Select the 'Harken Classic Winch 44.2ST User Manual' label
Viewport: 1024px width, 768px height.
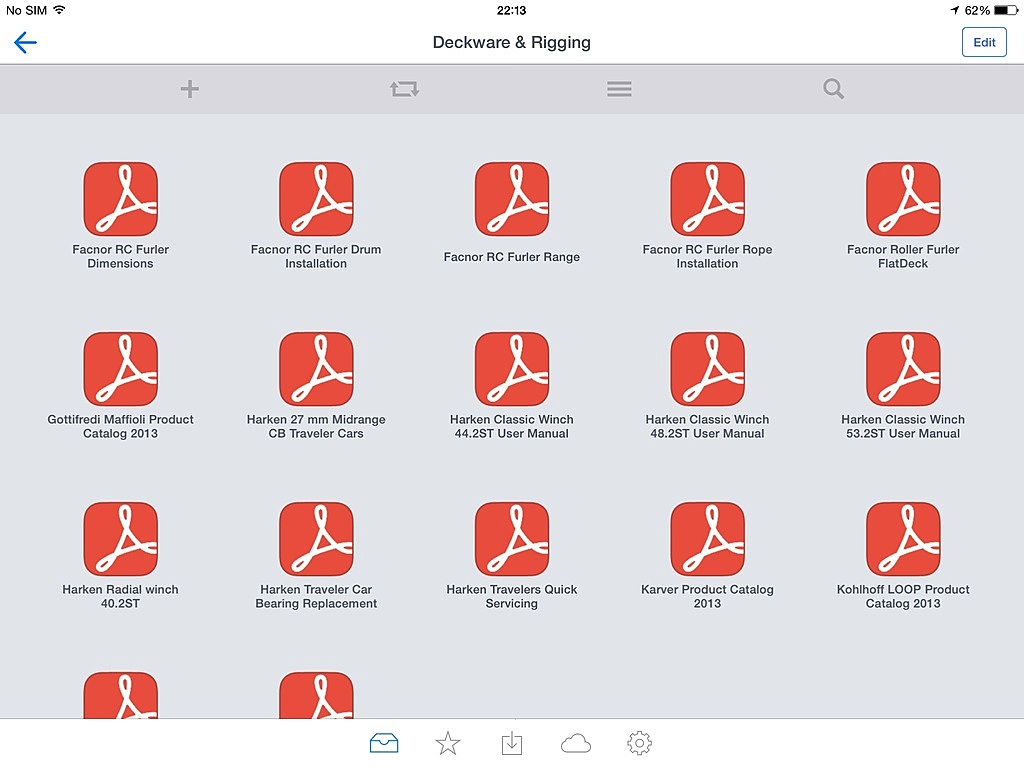pyautogui.click(x=512, y=426)
